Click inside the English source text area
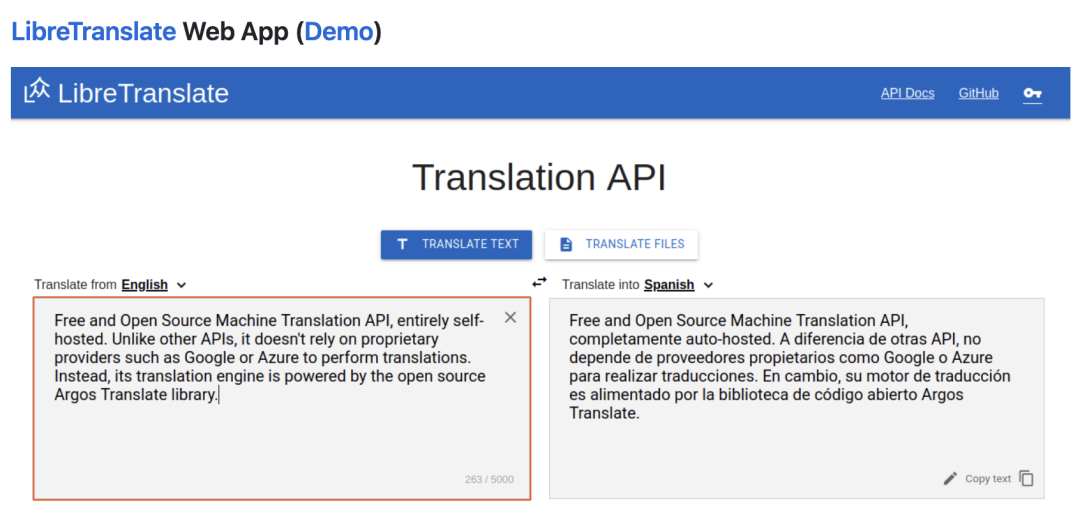 pos(282,398)
